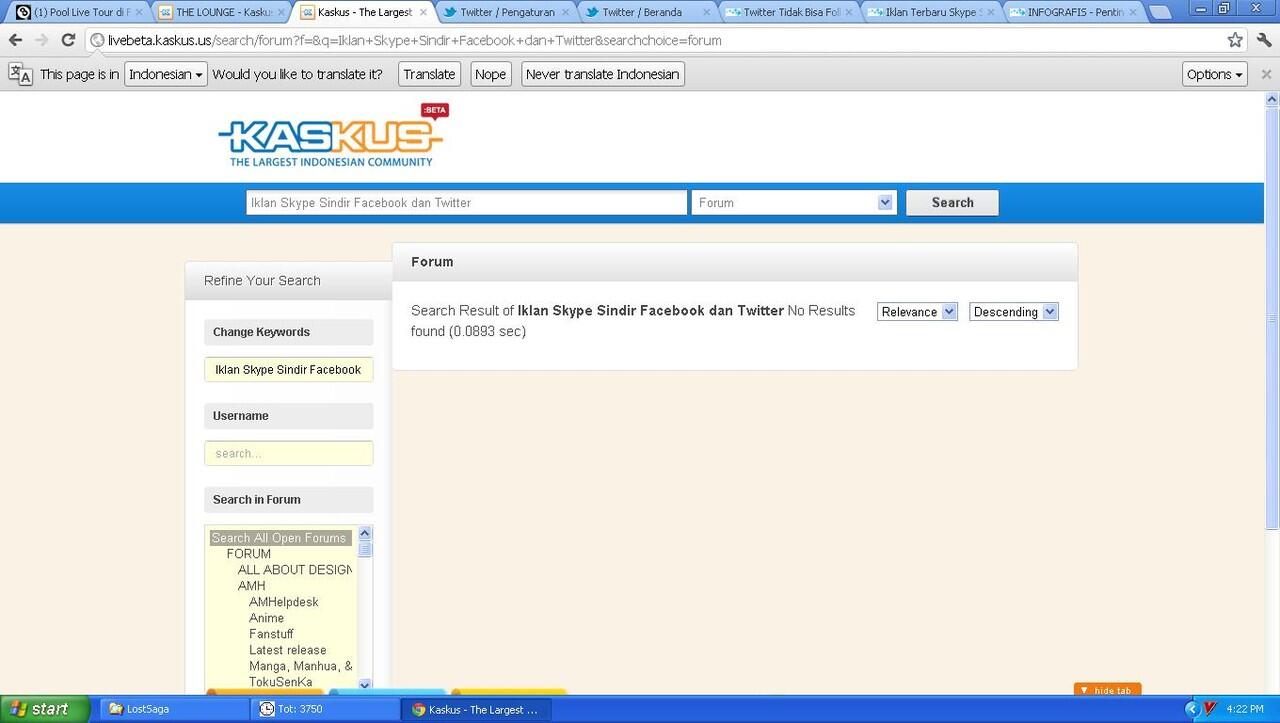
Task: Click the Translate button
Action: click(x=429, y=74)
